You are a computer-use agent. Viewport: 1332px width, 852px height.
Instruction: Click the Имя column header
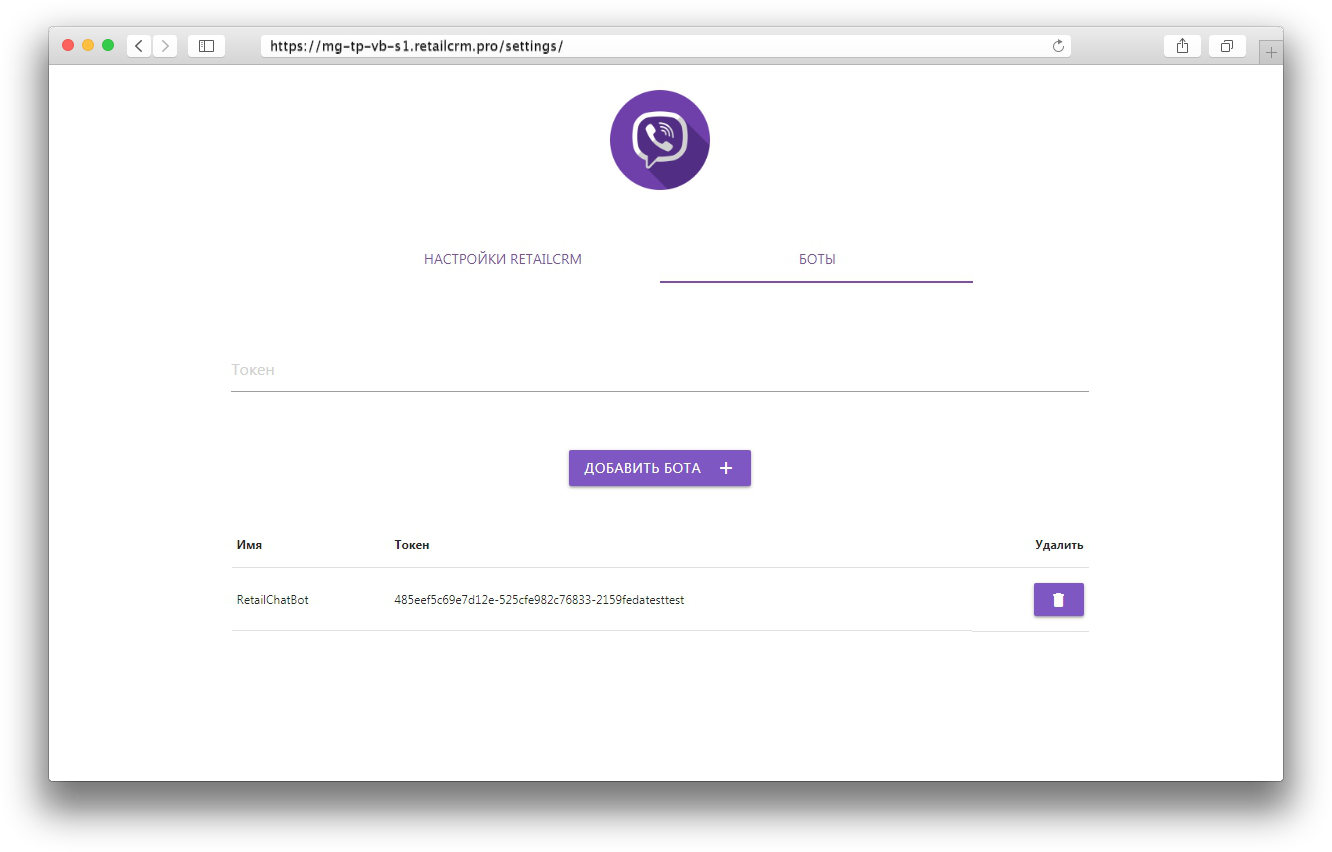(x=250, y=545)
